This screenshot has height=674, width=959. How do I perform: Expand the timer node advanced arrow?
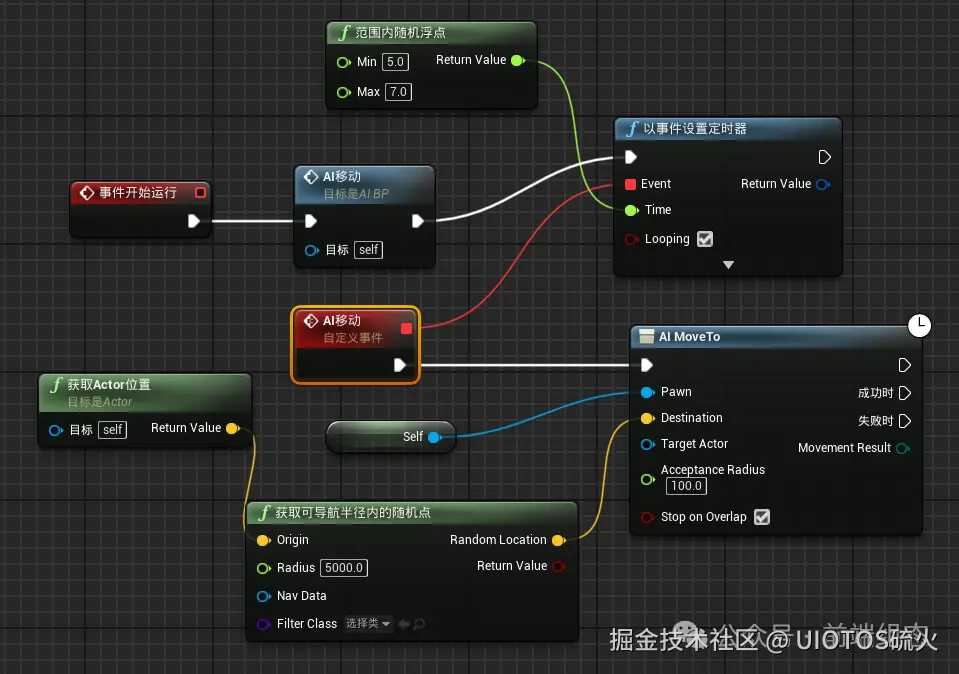[728, 265]
